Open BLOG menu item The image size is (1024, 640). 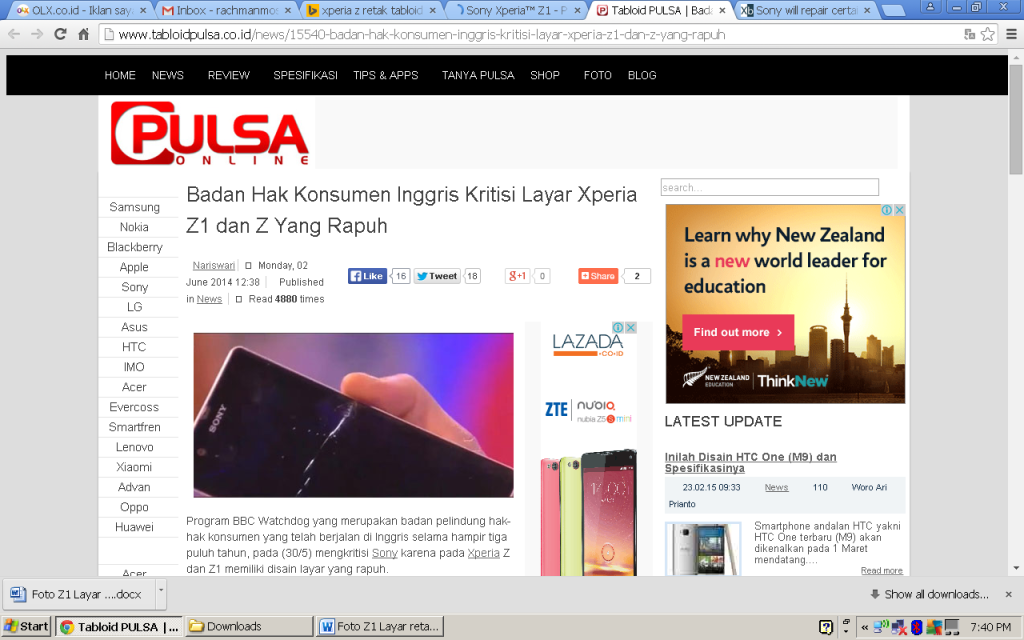click(642, 75)
